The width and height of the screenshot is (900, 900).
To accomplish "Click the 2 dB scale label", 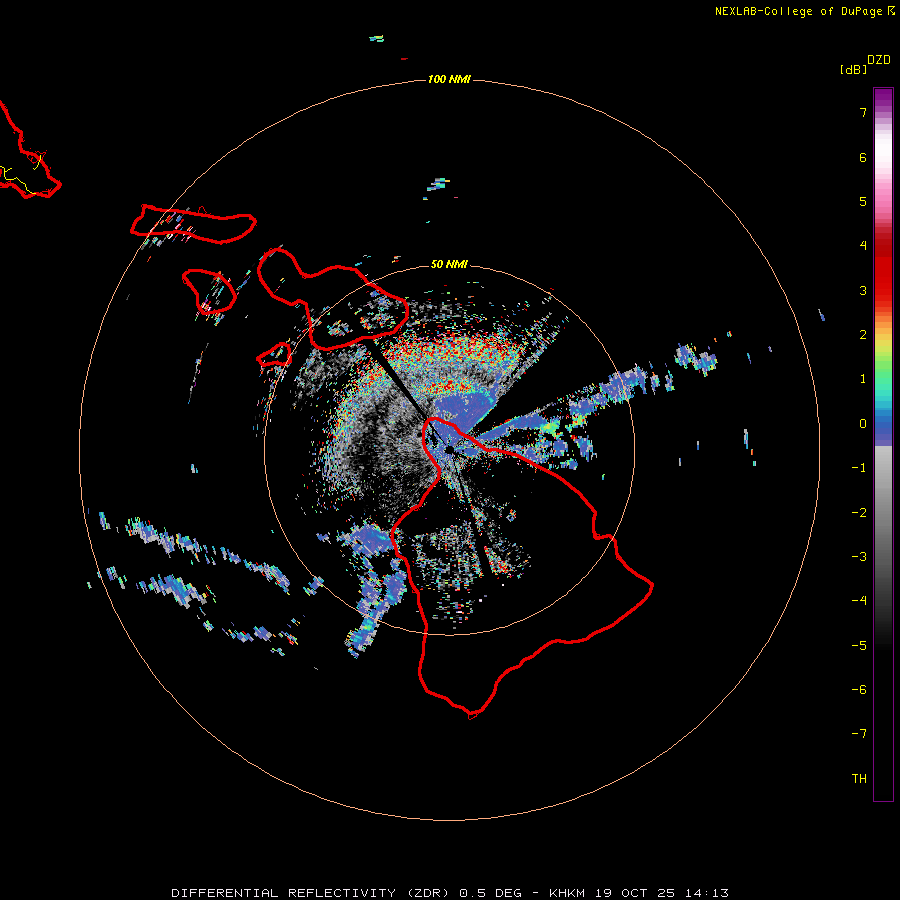I will (x=863, y=335).
